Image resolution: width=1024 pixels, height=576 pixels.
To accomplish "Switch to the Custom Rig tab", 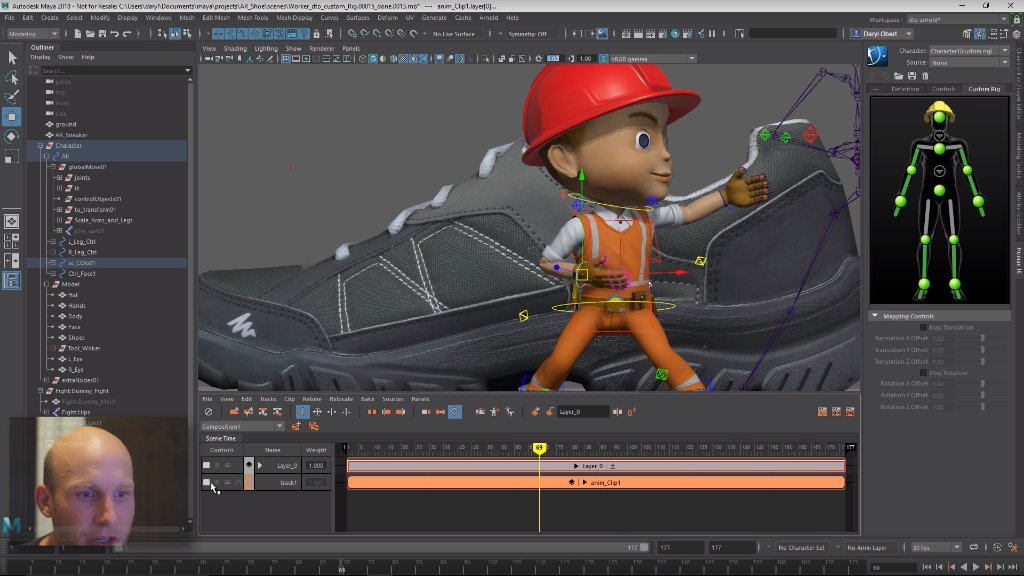I will point(984,89).
